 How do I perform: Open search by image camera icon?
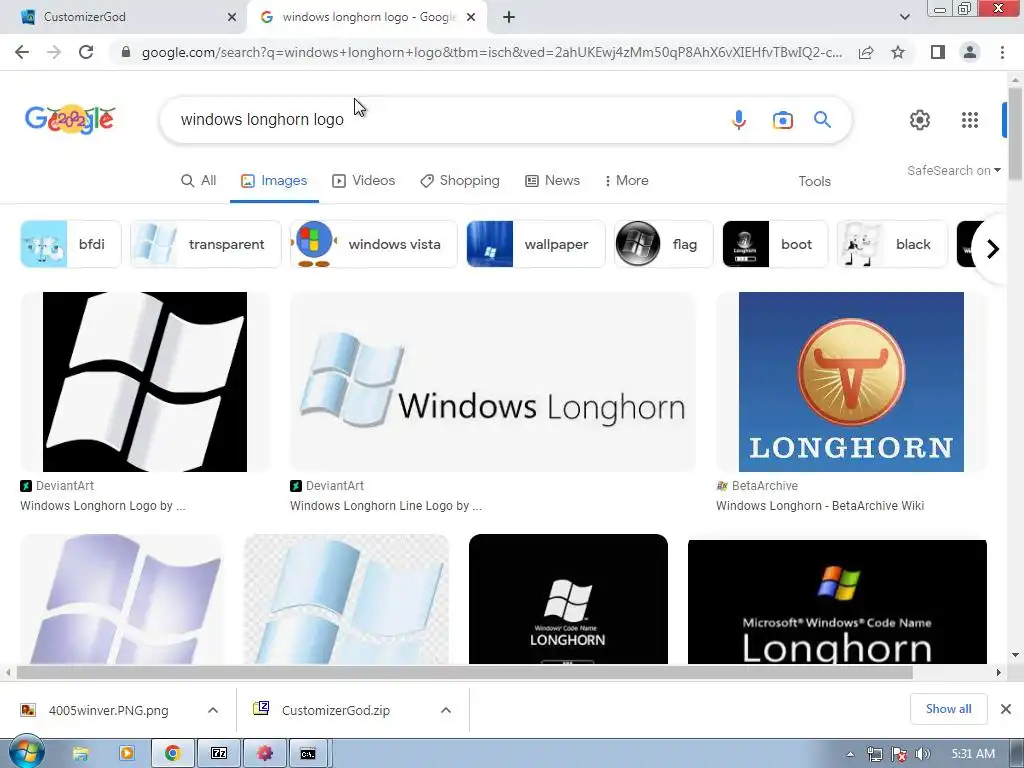[x=782, y=120]
